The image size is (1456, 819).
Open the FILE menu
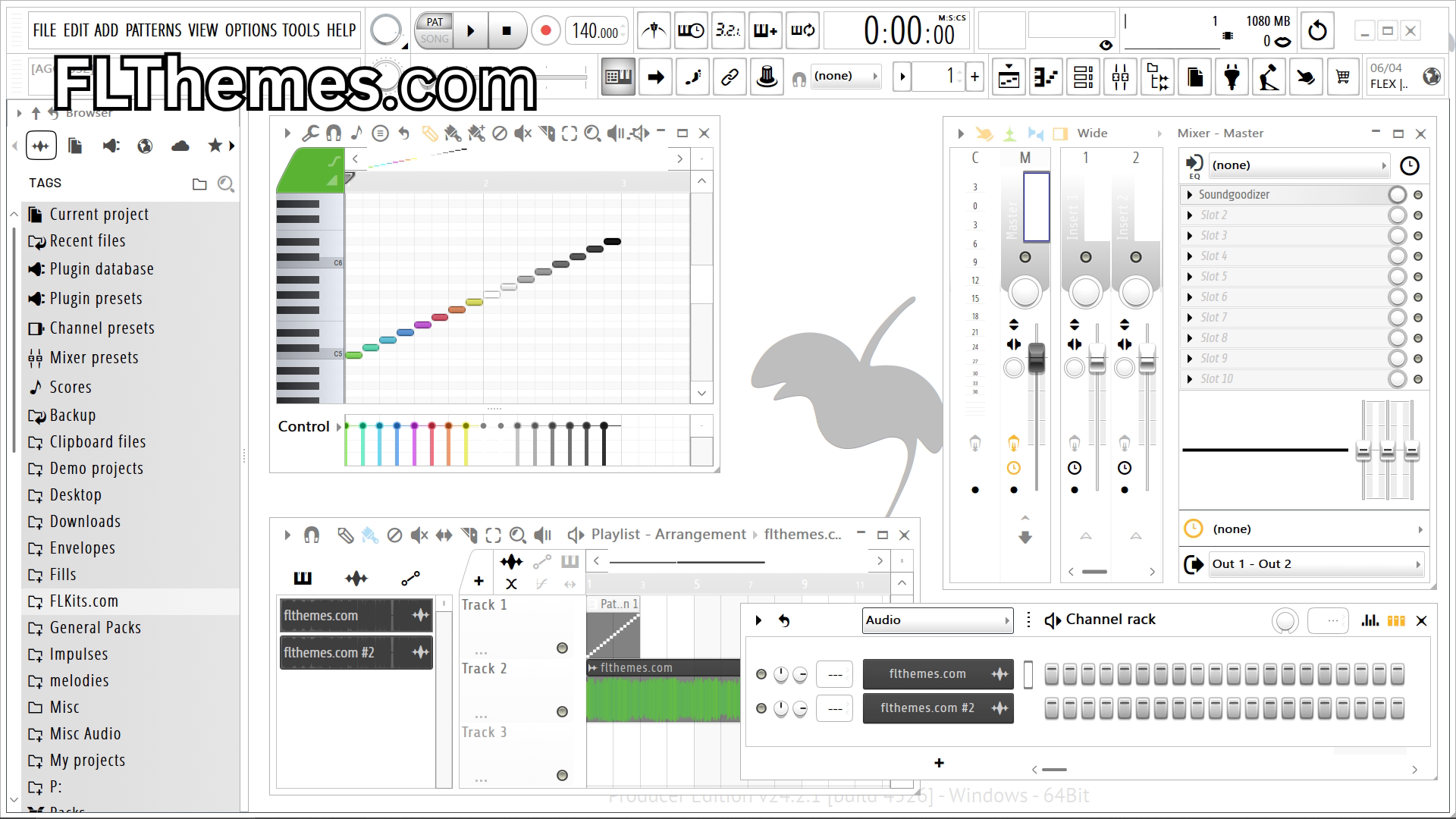pos(45,30)
